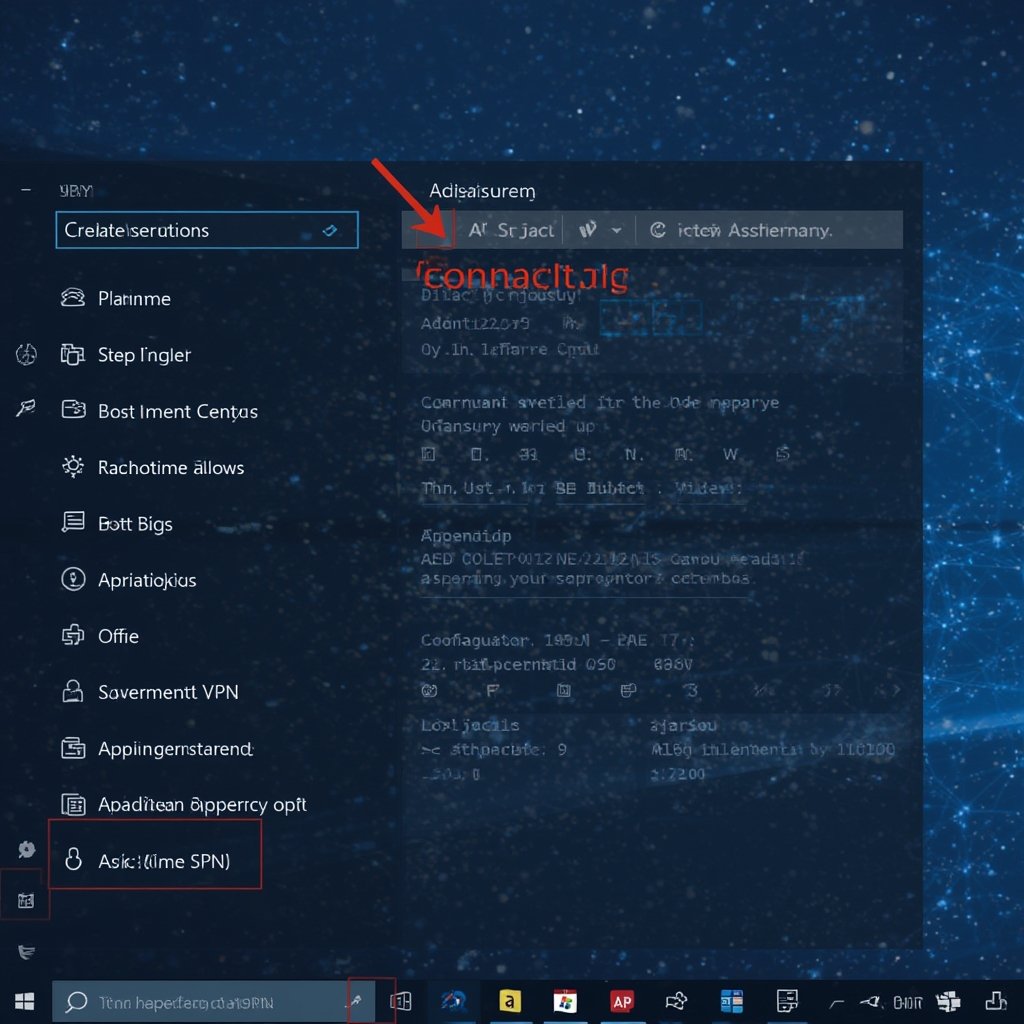Open the Rachotime allows gear icon
Image resolution: width=1024 pixels, height=1024 pixels.
pyautogui.click(x=71, y=467)
